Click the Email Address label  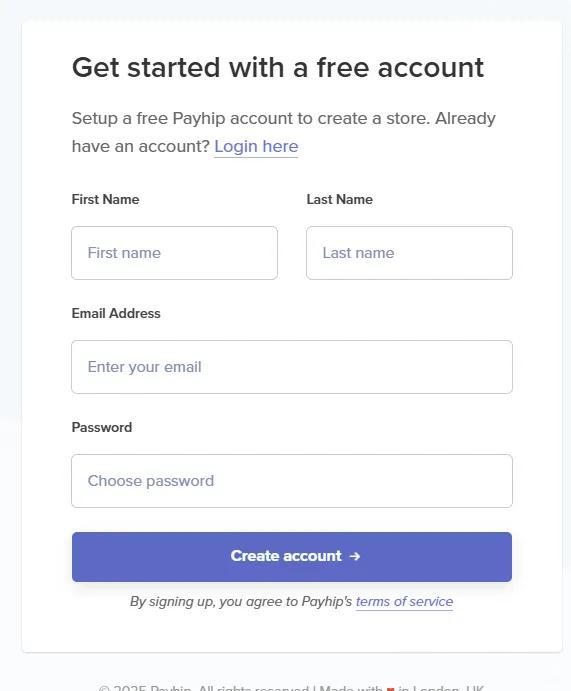pyautogui.click(x=116, y=313)
